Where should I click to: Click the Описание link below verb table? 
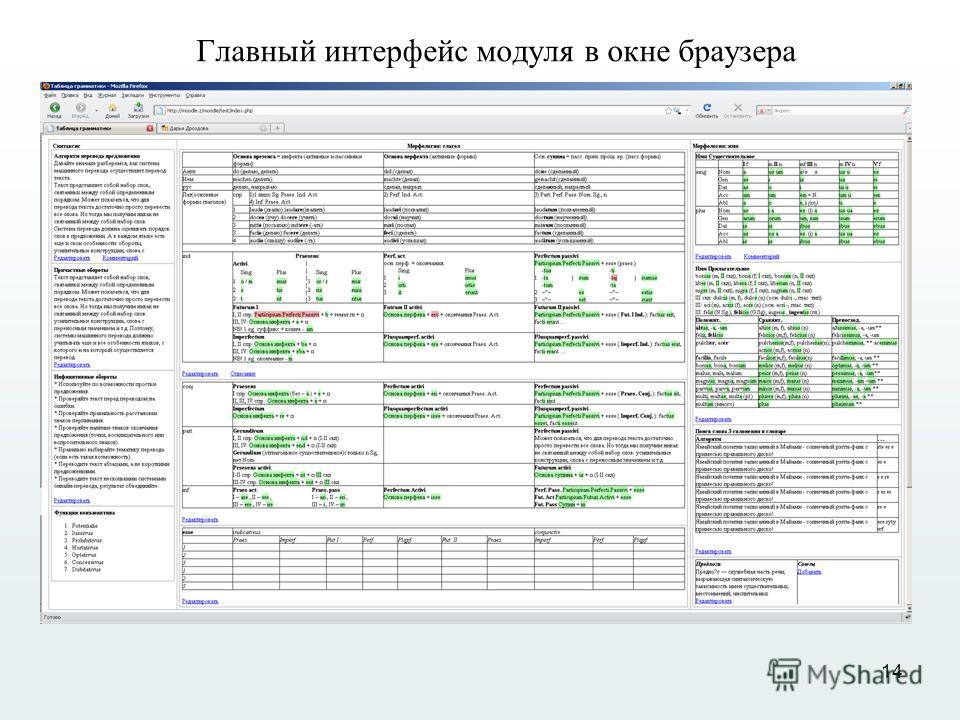coord(243,373)
